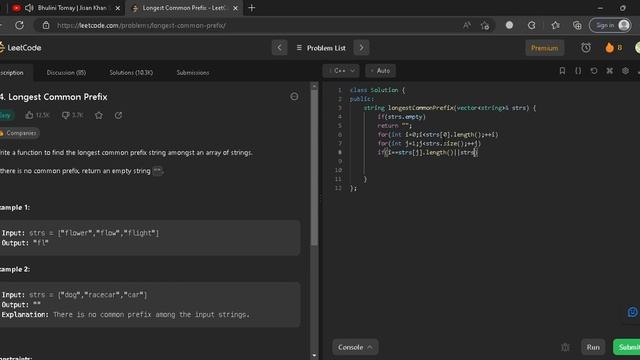Open the read aloud icon in the address bar

click(x=467, y=25)
